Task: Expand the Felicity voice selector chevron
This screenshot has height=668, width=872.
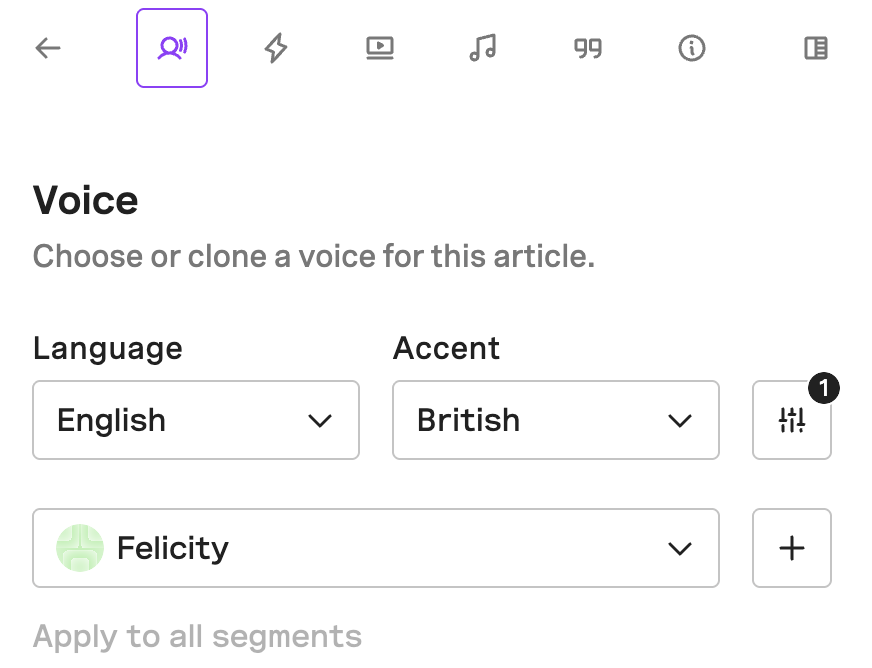Action: tap(680, 548)
